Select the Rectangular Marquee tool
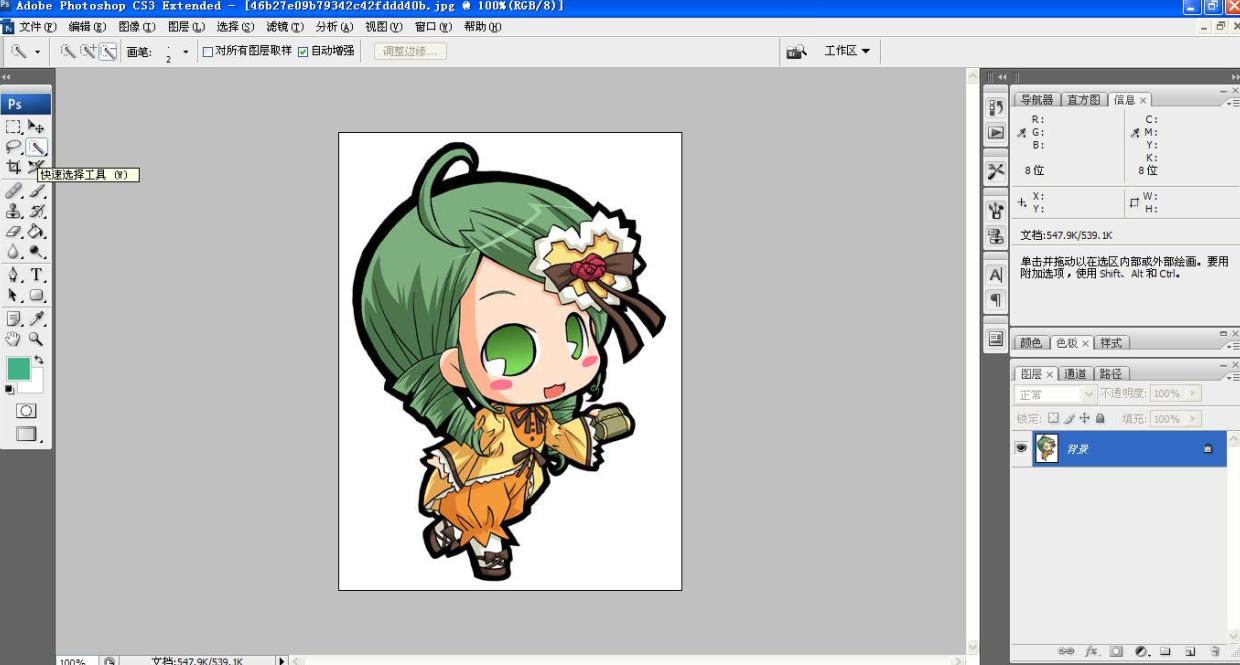This screenshot has width=1240, height=665. tap(14, 127)
